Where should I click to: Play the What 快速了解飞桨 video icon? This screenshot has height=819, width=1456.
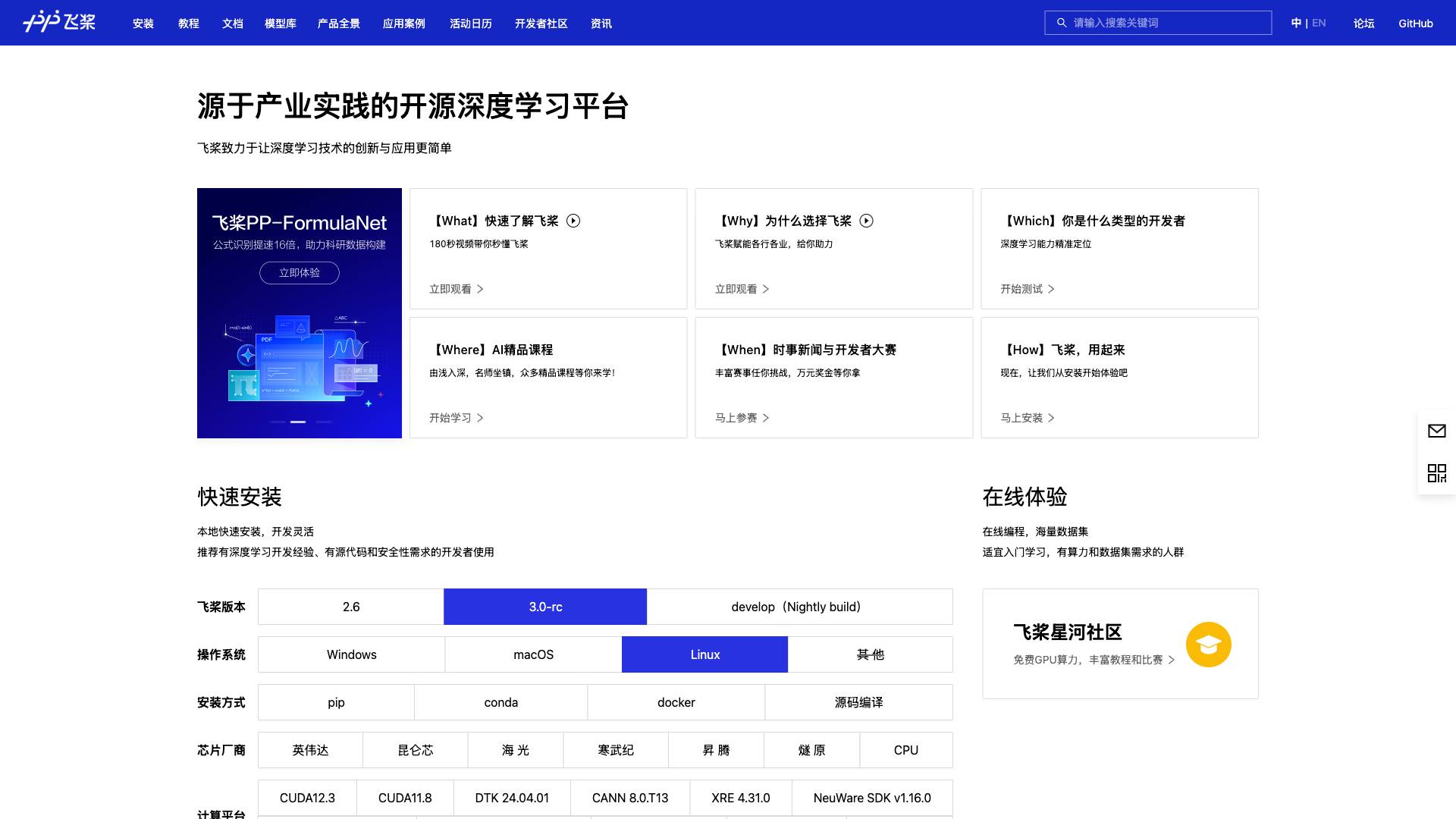(x=573, y=221)
